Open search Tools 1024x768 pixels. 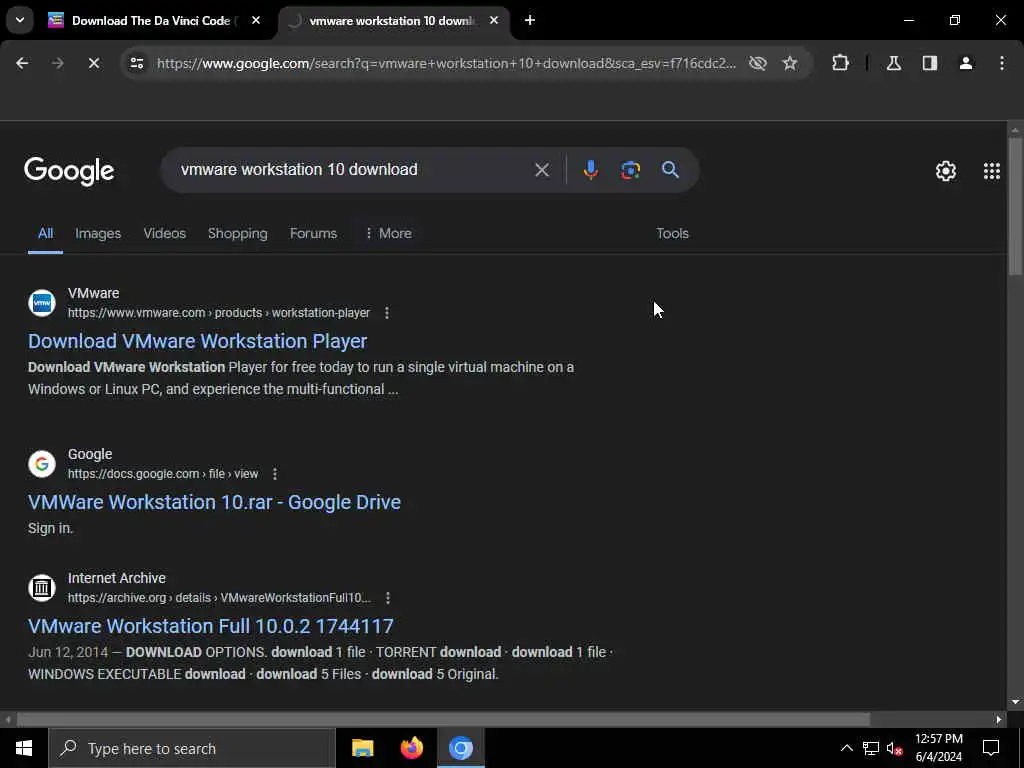coord(673,234)
